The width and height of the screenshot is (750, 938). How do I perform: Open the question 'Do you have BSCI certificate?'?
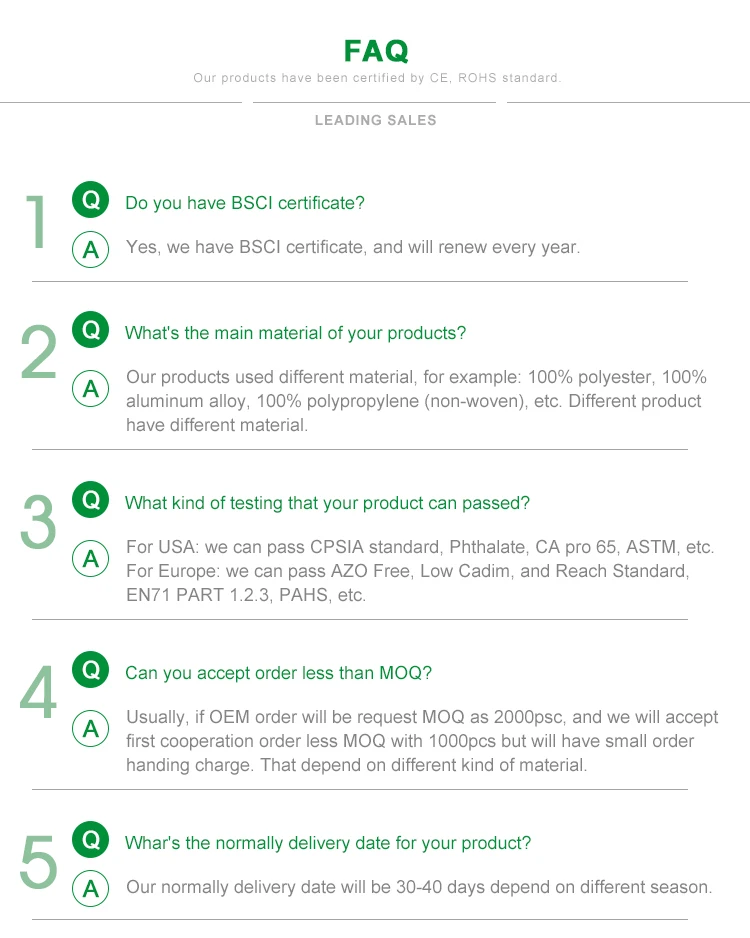tap(245, 203)
